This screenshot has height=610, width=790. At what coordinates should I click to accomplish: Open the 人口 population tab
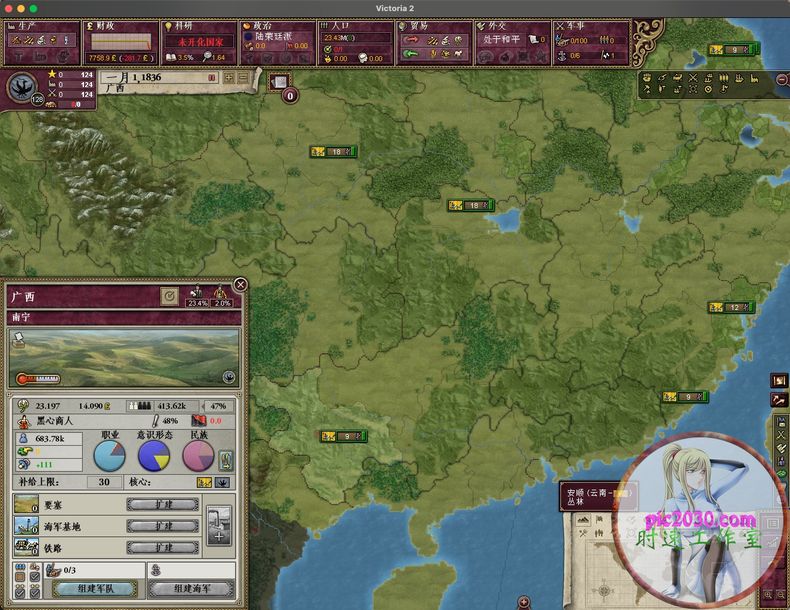click(356, 42)
